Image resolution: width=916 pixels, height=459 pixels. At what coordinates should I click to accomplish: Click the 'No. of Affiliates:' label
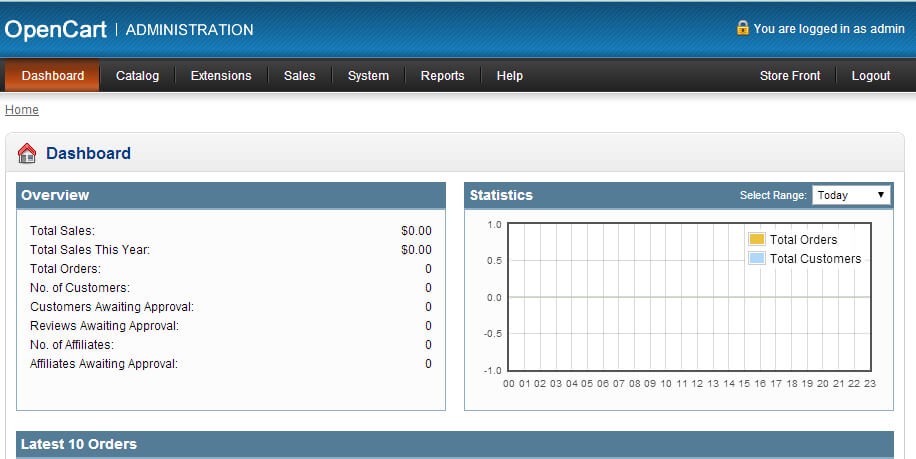72,345
